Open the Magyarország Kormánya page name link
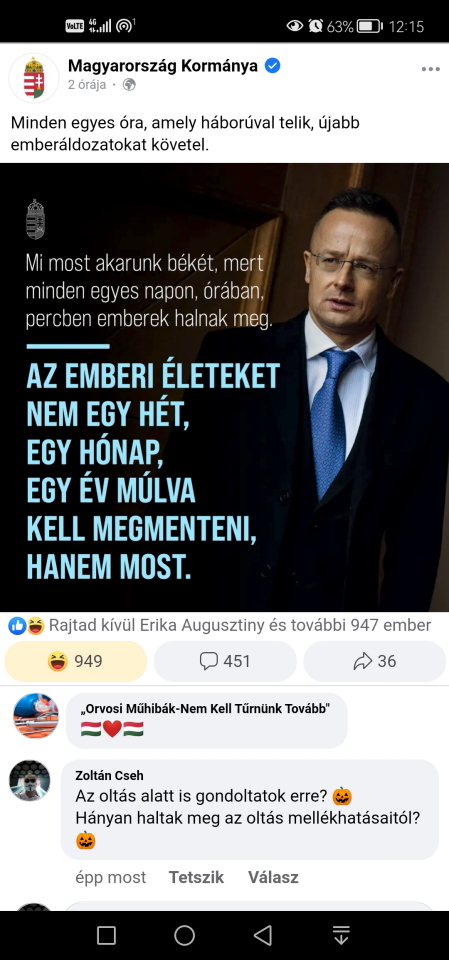This screenshot has width=449, height=960. [x=163, y=66]
